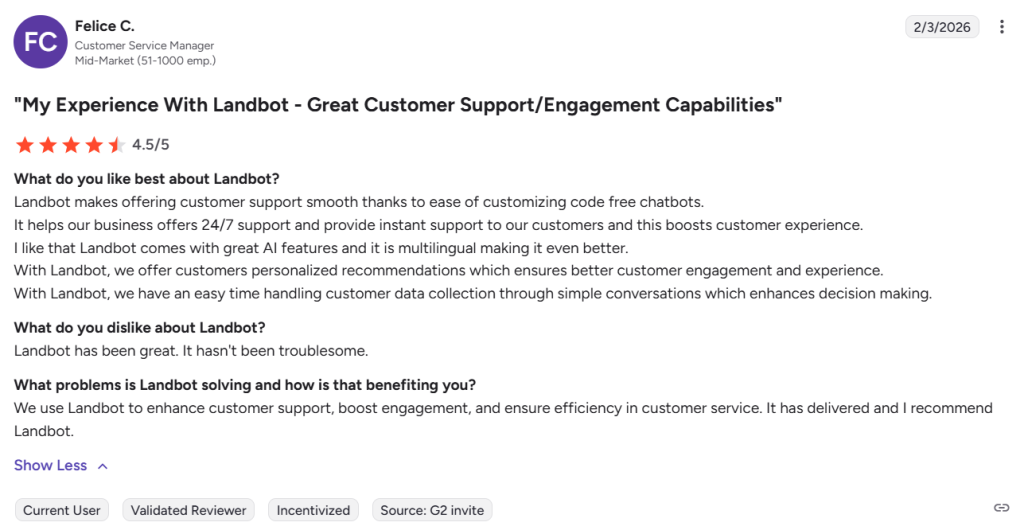
Task: Open the three-dot more options menu
Action: [1001, 27]
